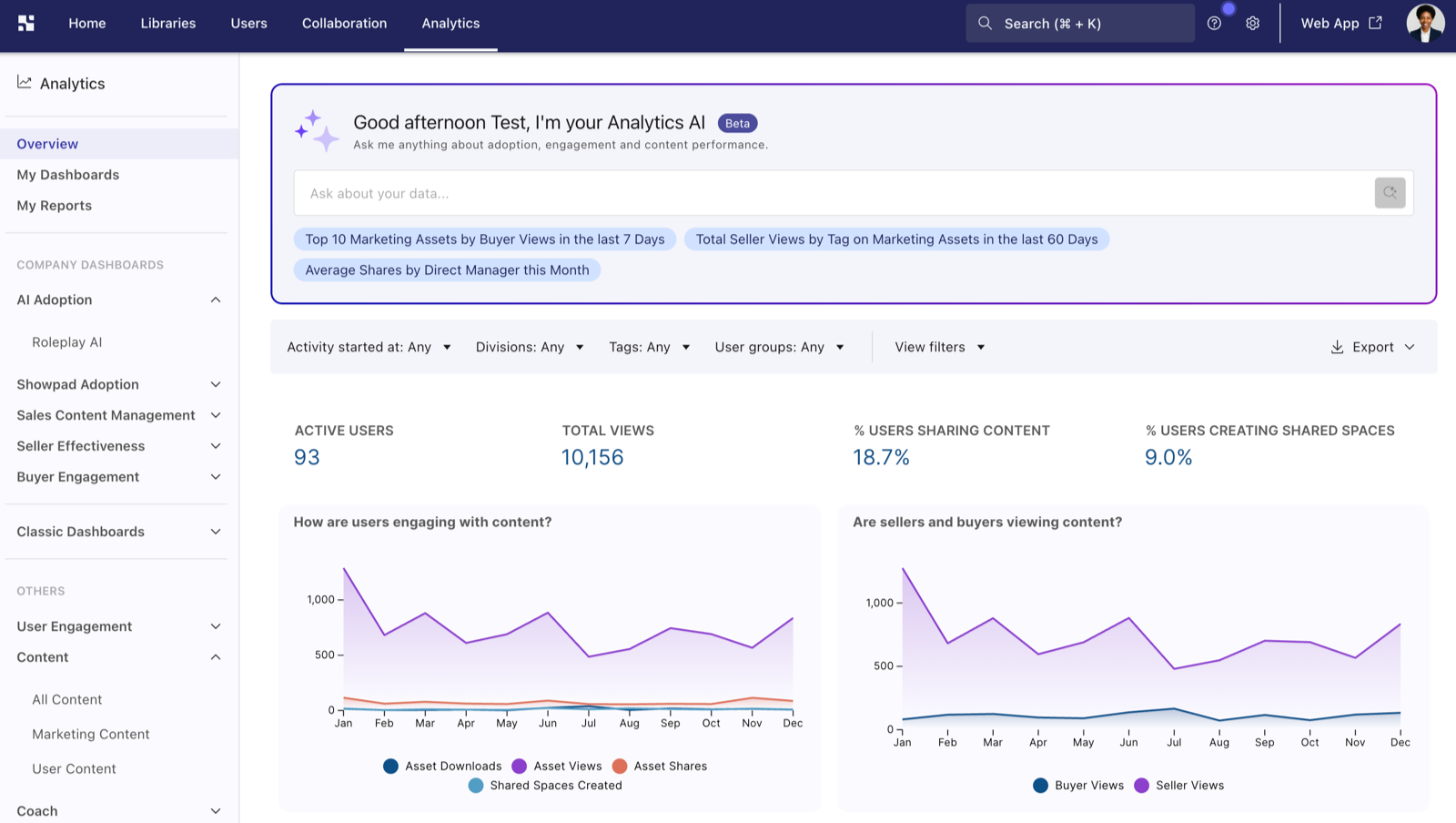Expand the Coach section
This screenshot has height=823, width=1456.
point(216,812)
